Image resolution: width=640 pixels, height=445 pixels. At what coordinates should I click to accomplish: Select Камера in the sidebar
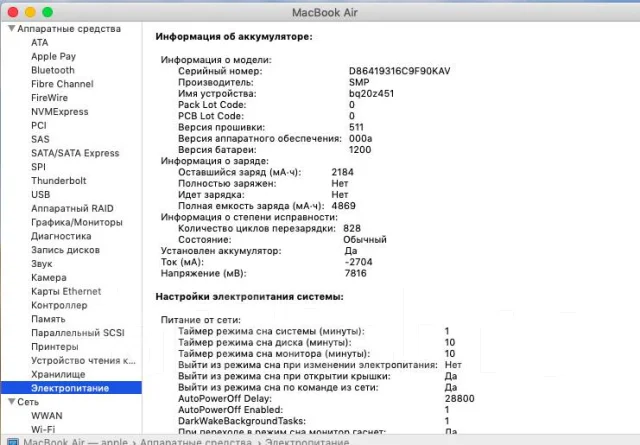coord(49,278)
